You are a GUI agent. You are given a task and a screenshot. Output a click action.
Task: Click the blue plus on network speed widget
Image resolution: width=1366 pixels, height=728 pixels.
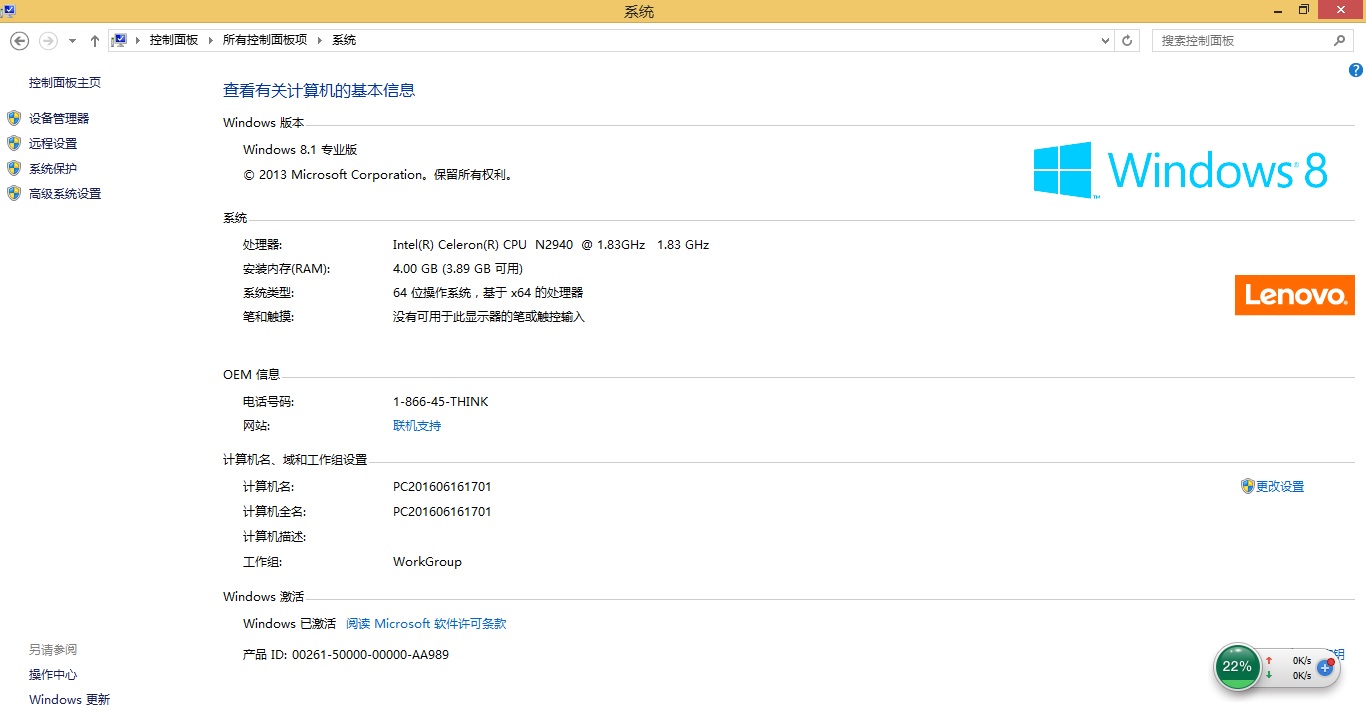point(1325,667)
